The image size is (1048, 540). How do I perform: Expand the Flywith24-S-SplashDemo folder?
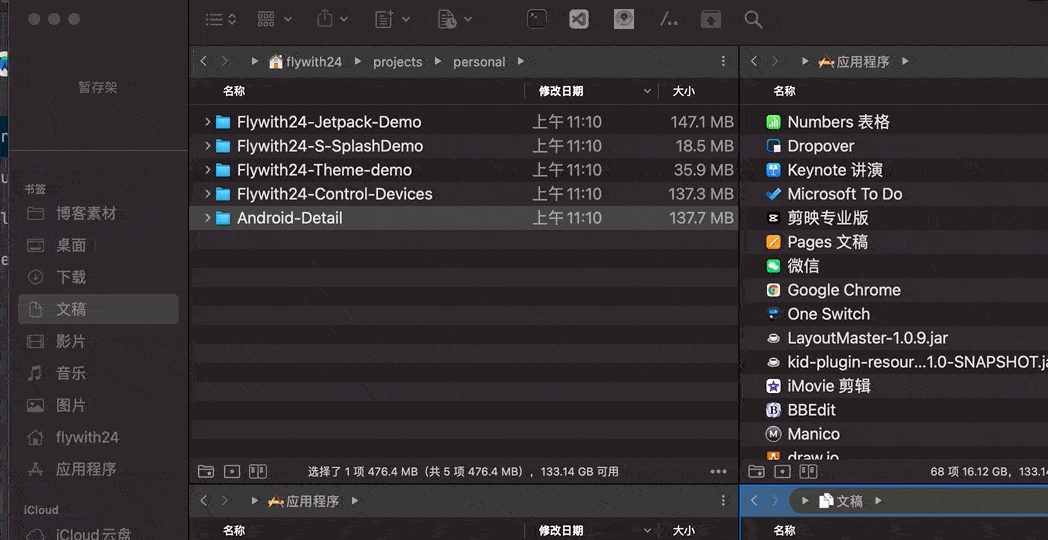coord(208,146)
